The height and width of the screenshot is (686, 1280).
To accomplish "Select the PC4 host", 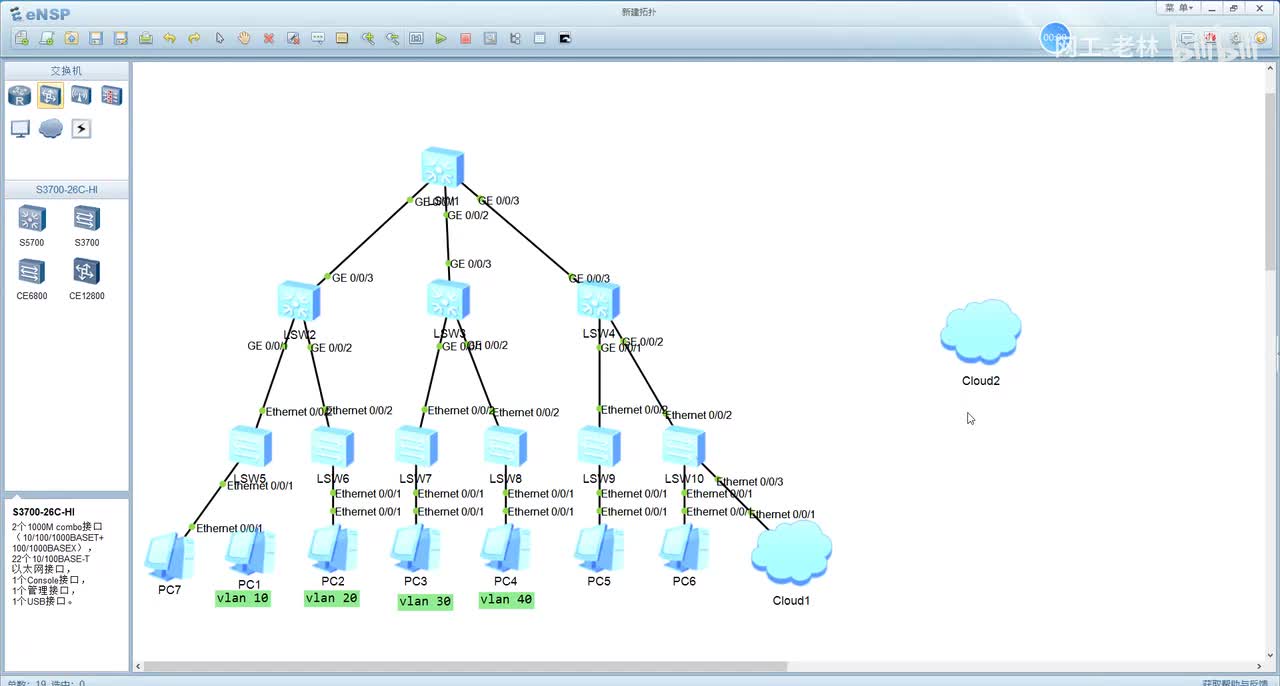I will (x=506, y=549).
